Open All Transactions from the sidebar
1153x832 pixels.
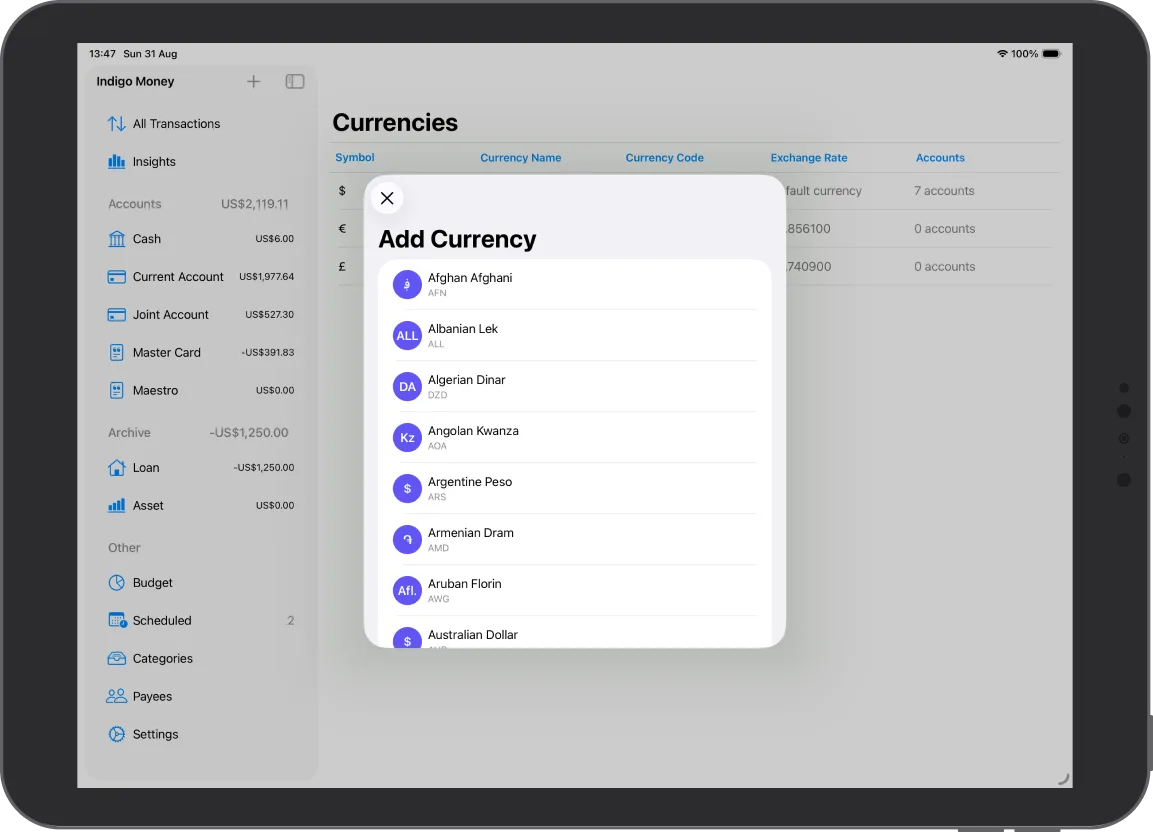point(176,124)
